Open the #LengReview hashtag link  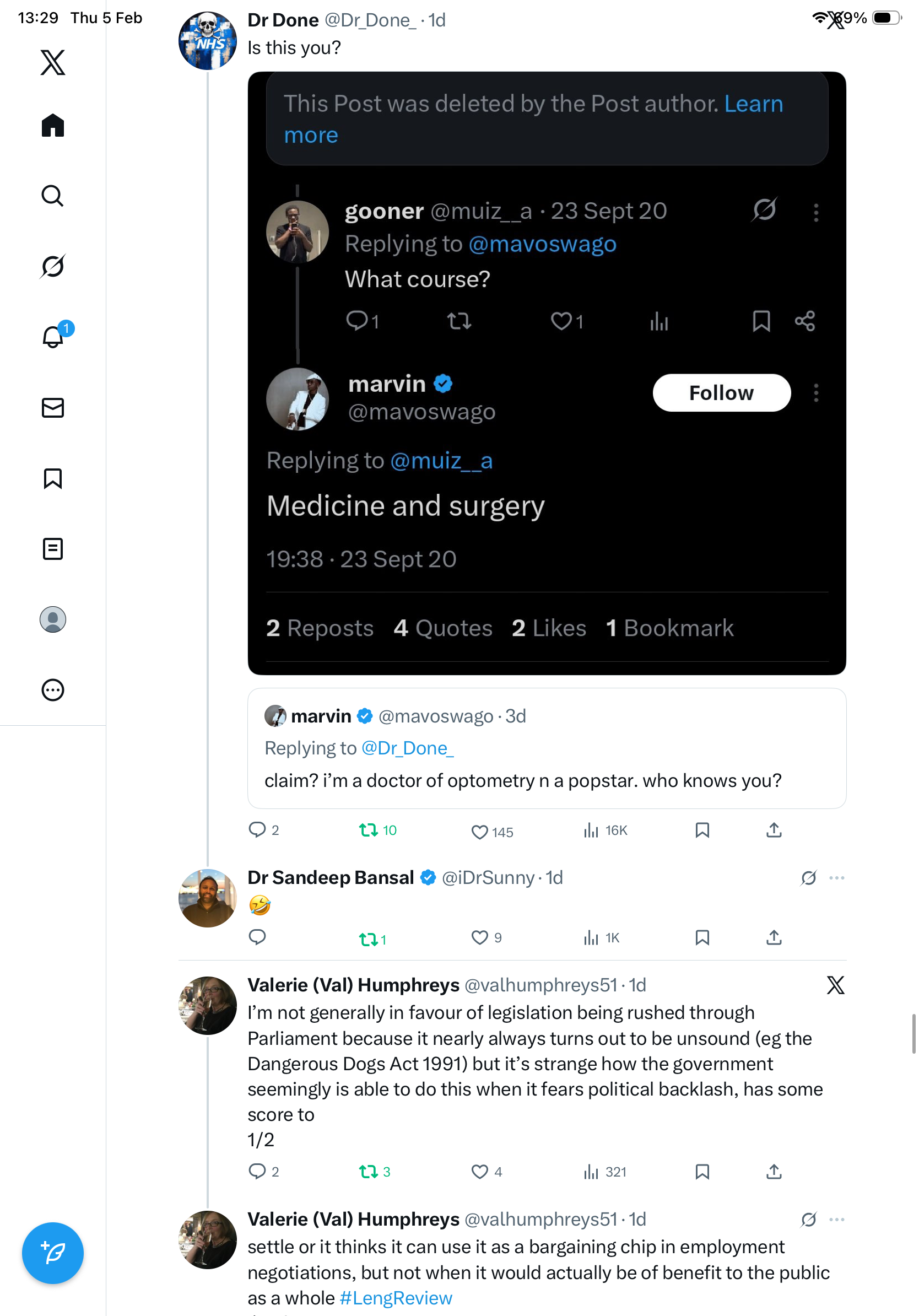pyautogui.click(x=396, y=1298)
